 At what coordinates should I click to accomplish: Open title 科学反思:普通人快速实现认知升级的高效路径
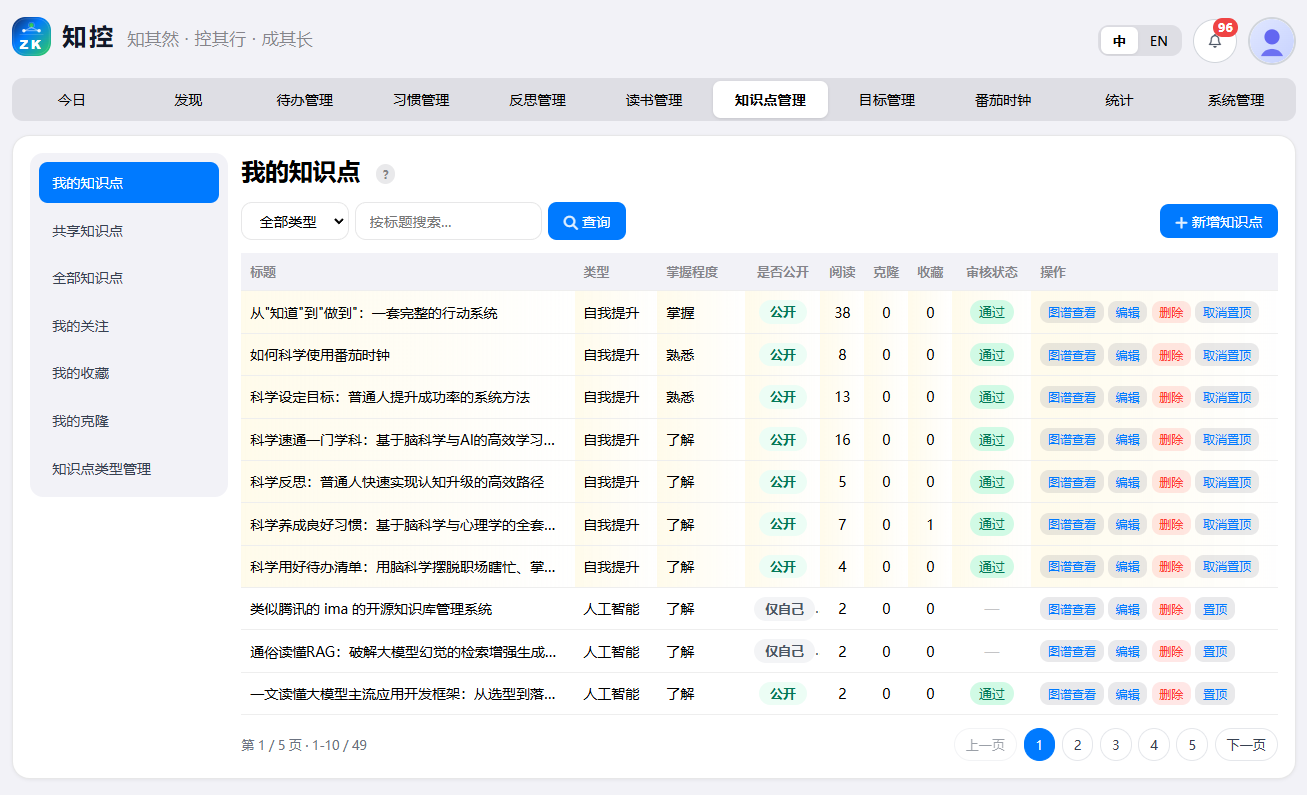pos(397,482)
